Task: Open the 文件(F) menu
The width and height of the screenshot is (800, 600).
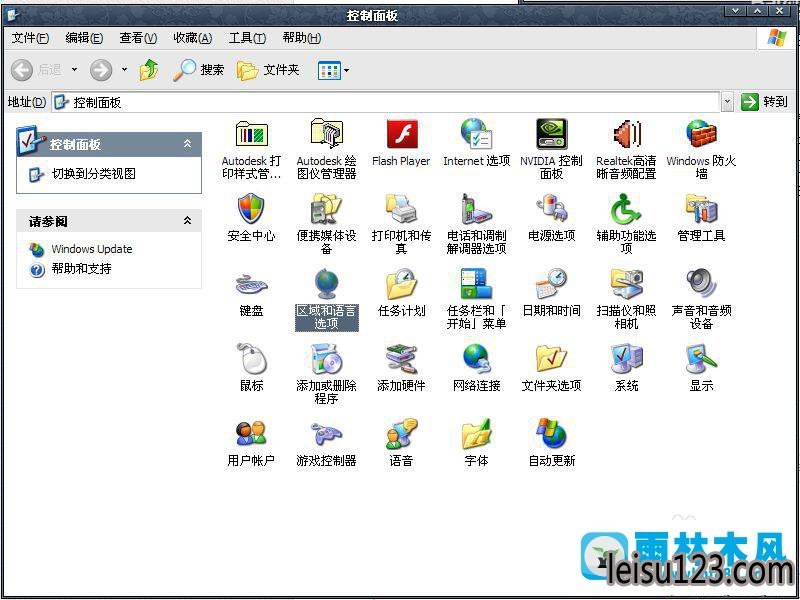Action: point(30,38)
